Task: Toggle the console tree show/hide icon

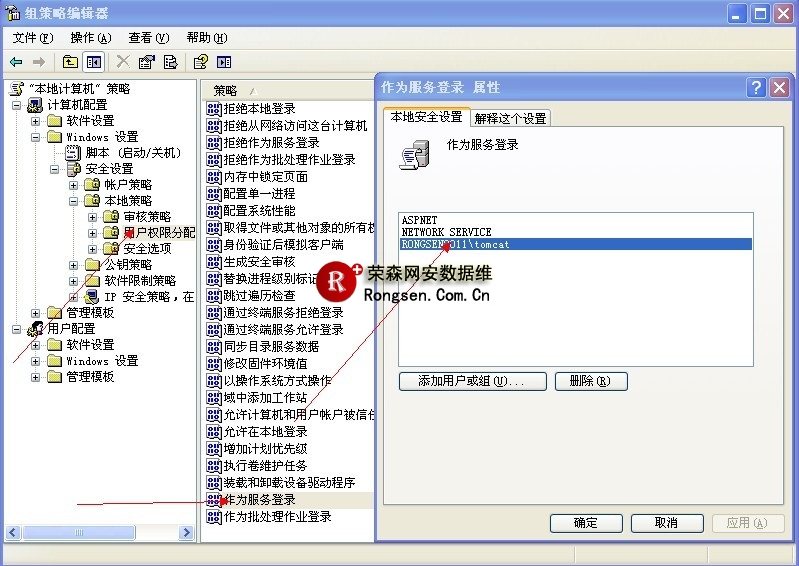Action: coord(93,62)
